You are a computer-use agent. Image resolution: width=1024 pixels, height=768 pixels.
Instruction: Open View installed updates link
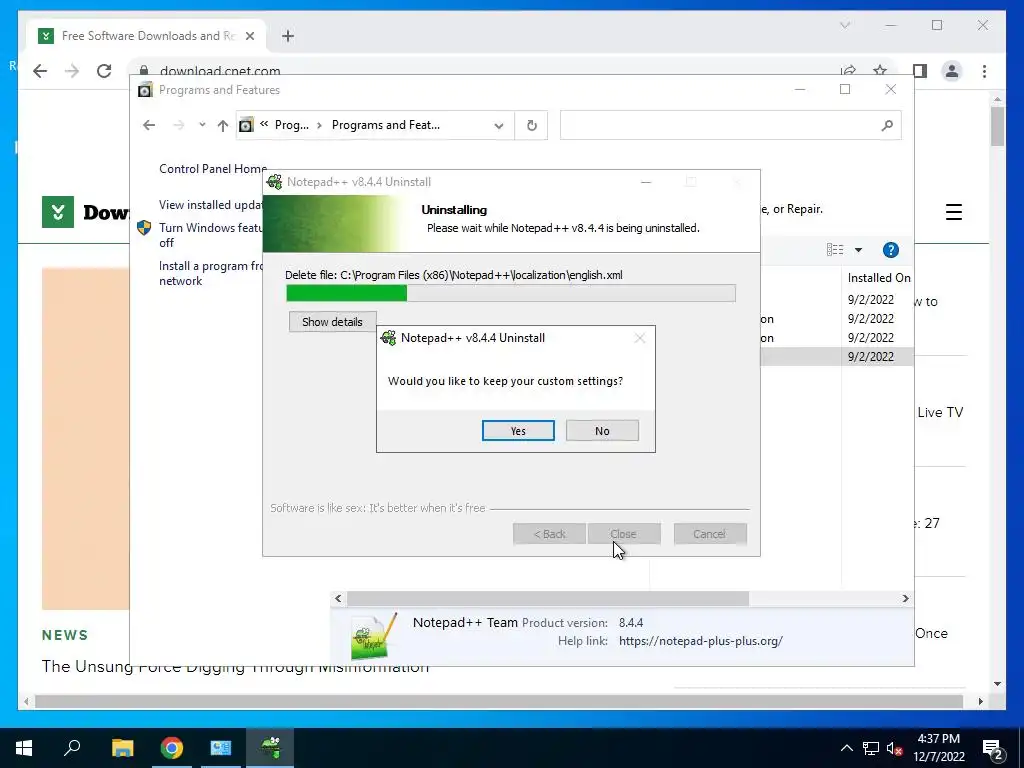click(x=210, y=205)
